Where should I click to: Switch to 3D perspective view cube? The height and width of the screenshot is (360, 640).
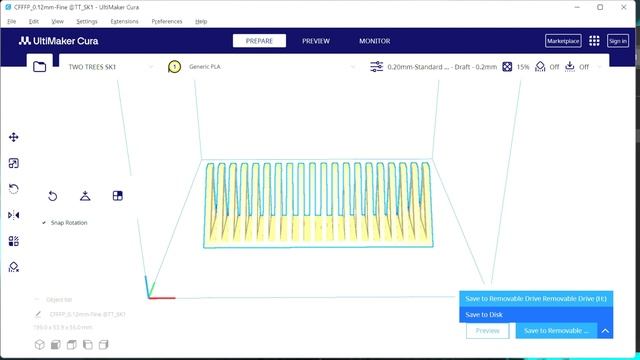pos(40,344)
